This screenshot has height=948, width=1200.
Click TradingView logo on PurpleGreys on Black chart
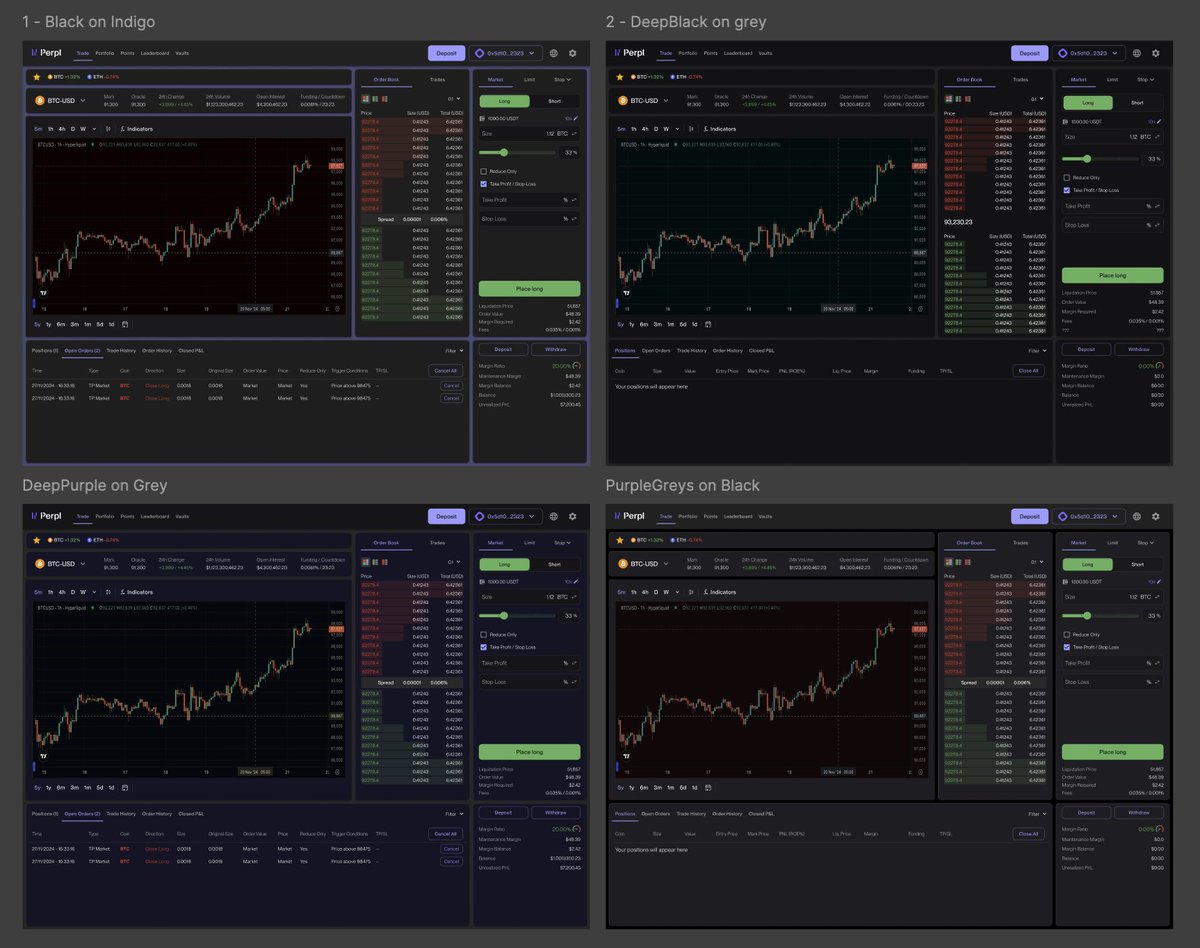(627, 756)
